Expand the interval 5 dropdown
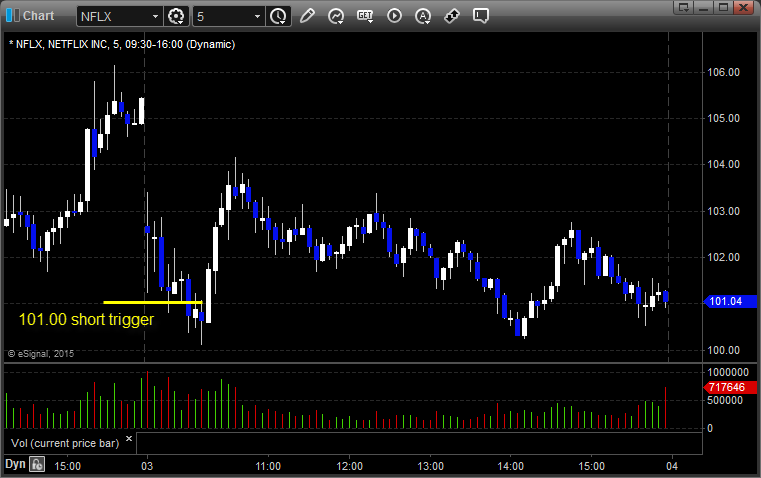The height and width of the screenshot is (478, 761). 258,16
